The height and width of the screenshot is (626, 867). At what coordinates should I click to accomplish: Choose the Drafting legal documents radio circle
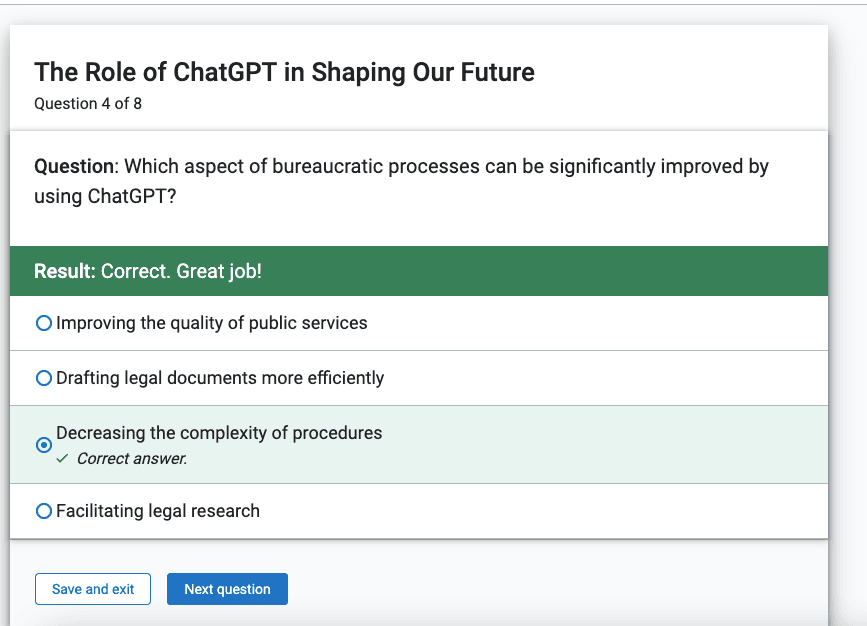point(44,378)
